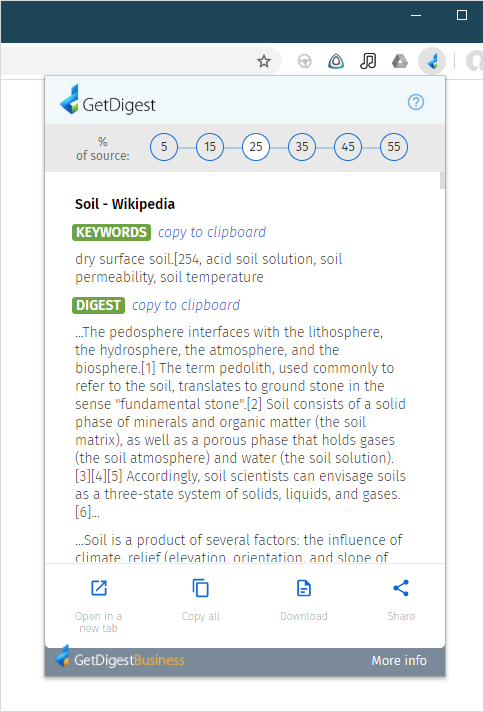Image resolution: width=484 pixels, height=712 pixels.
Task: Open the GetDigestBusiness footer logo
Action: coord(120,659)
